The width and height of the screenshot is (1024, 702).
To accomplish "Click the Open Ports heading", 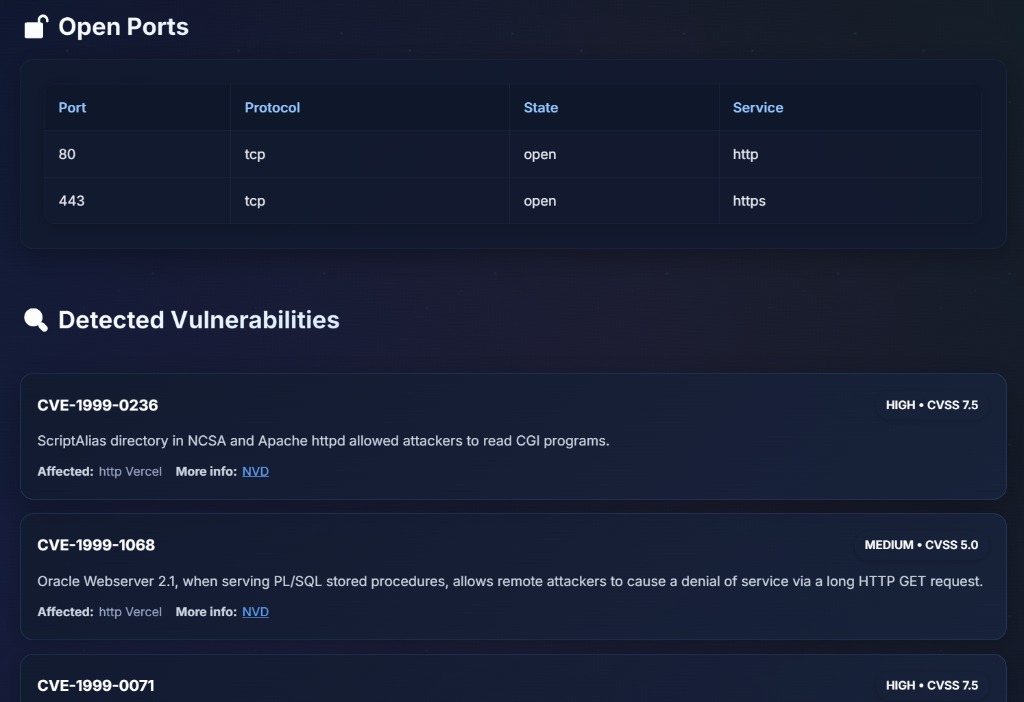I will tap(123, 27).
